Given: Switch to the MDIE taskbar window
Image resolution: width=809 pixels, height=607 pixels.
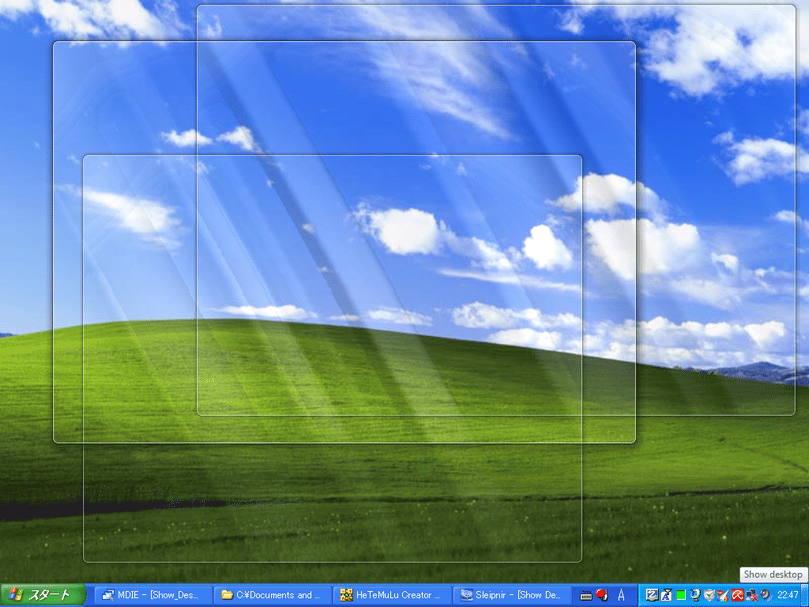Looking at the screenshot, I should tap(153, 595).
